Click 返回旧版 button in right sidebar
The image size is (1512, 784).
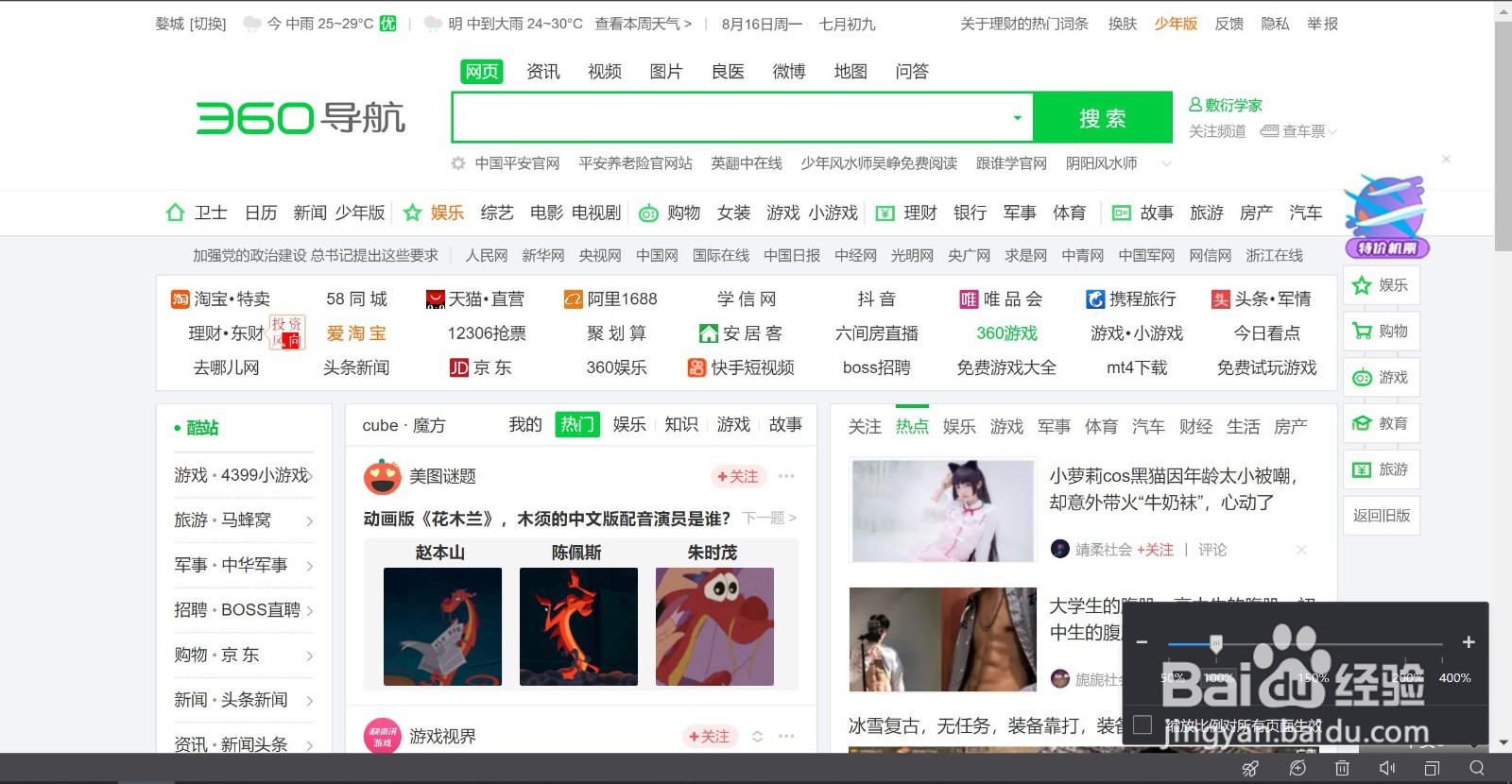1382,516
